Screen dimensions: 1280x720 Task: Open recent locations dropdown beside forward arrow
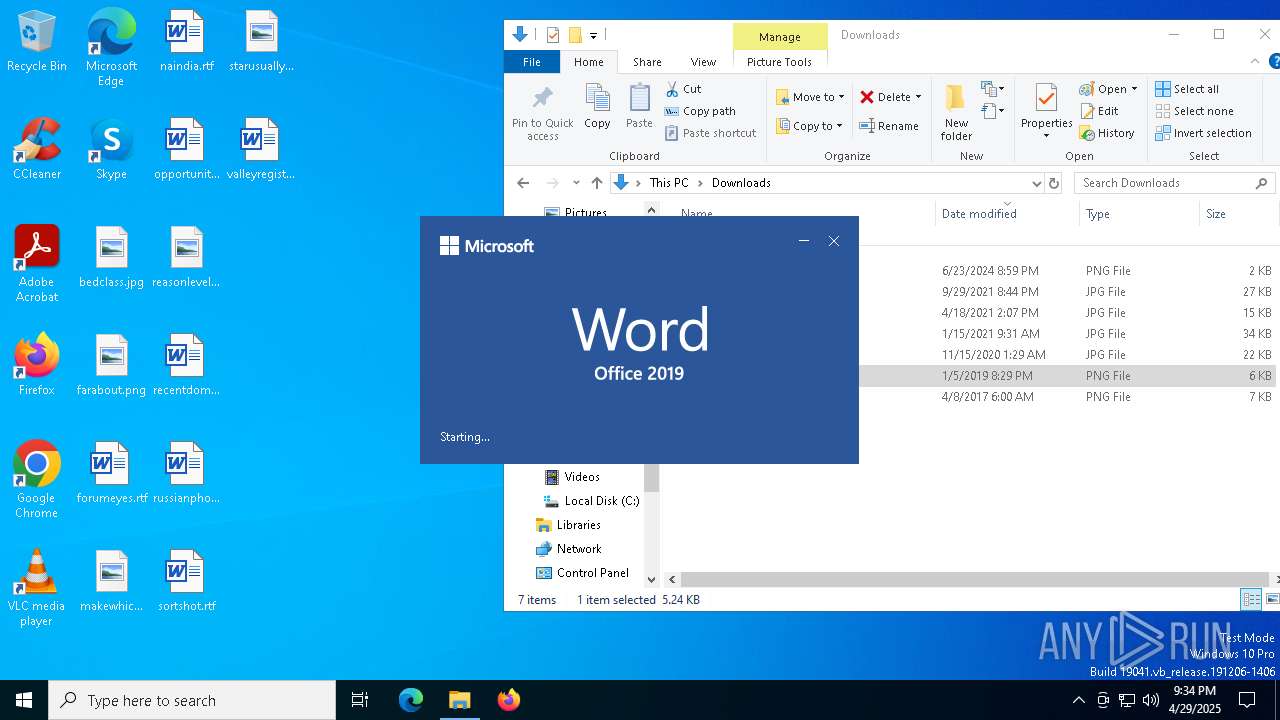coord(576,183)
